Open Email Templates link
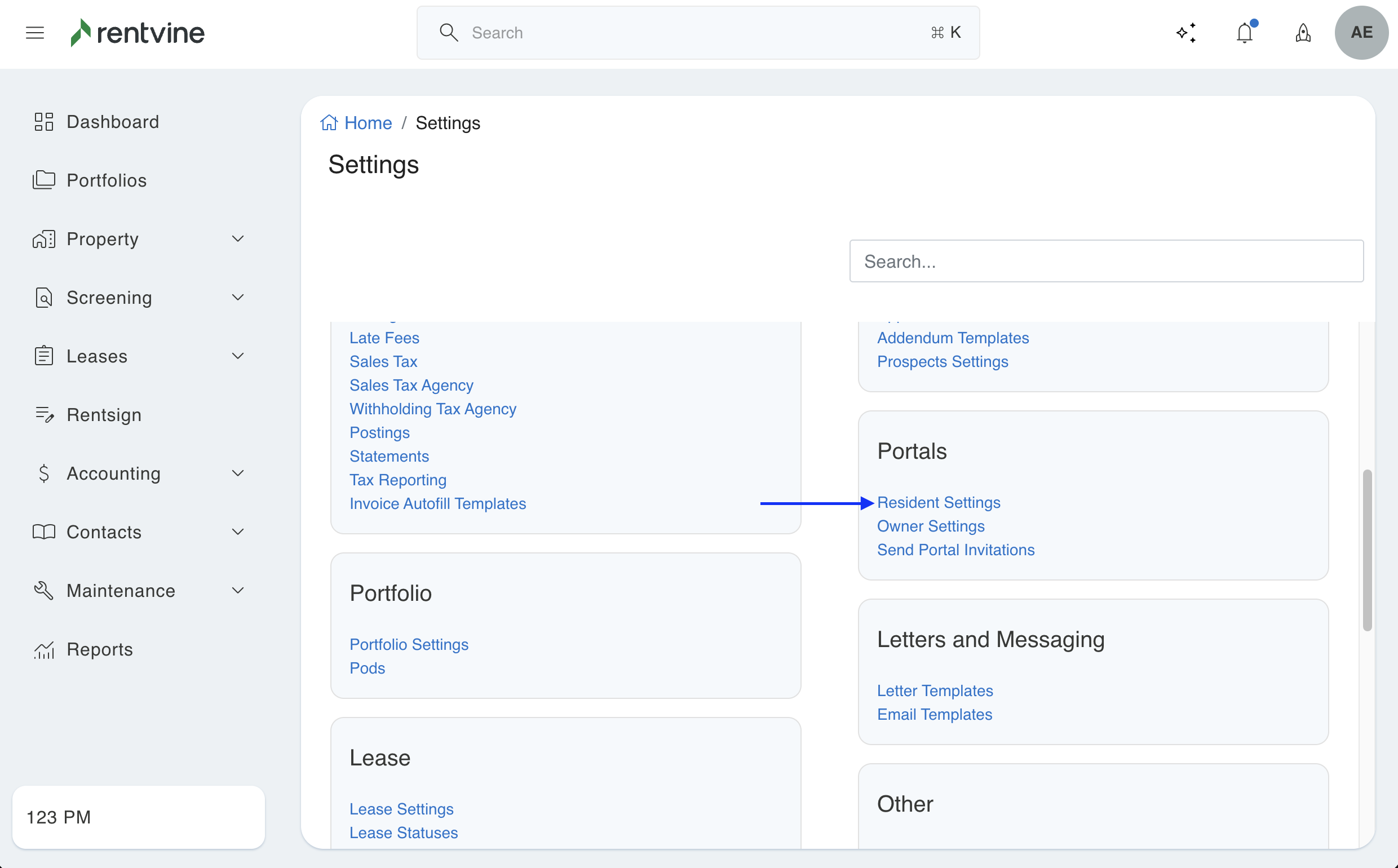1398x868 pixels. (935, 714)
